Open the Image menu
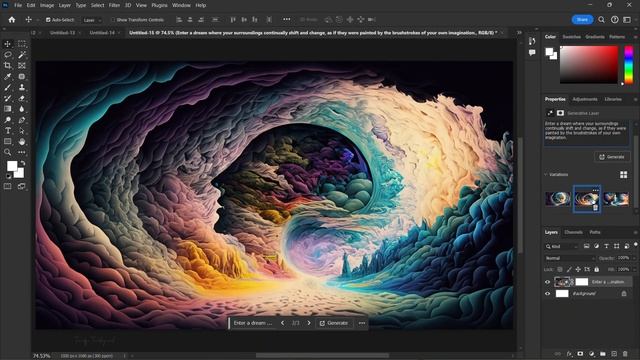Screen dimensions: 640x360 click(47, 5)
